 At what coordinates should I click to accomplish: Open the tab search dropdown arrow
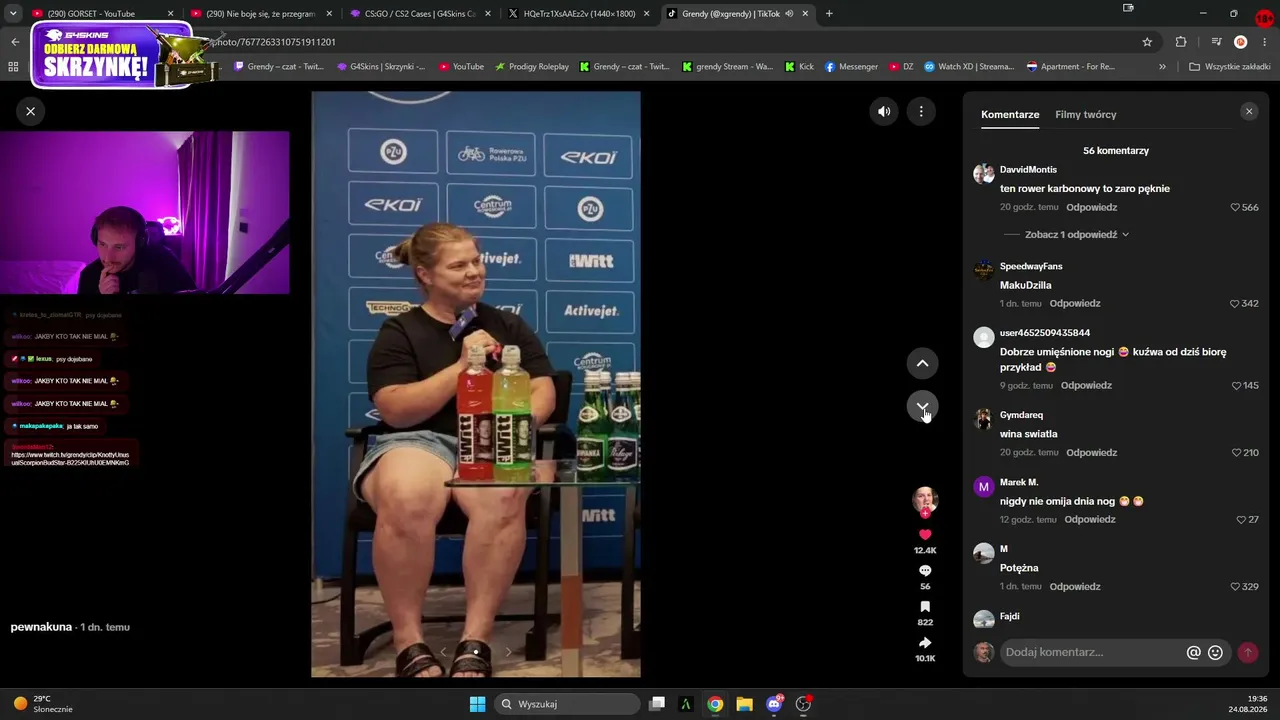12,14
